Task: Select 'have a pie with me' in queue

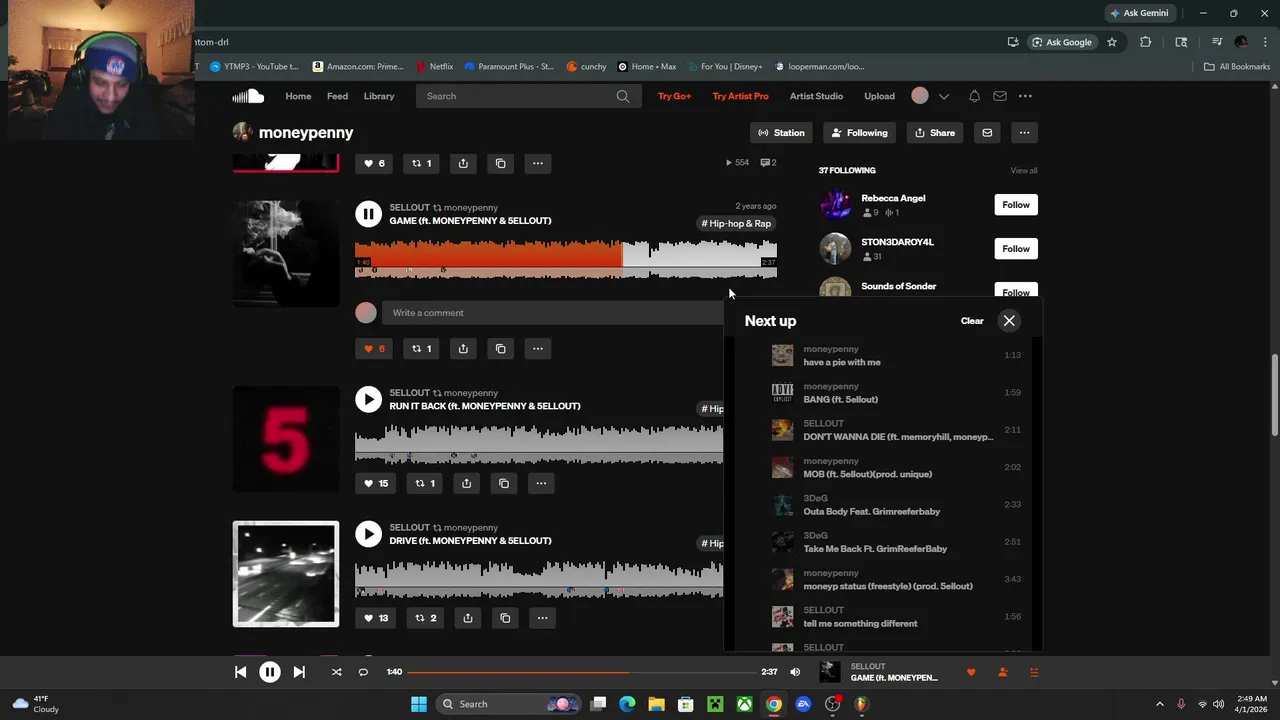Action: 896,356
